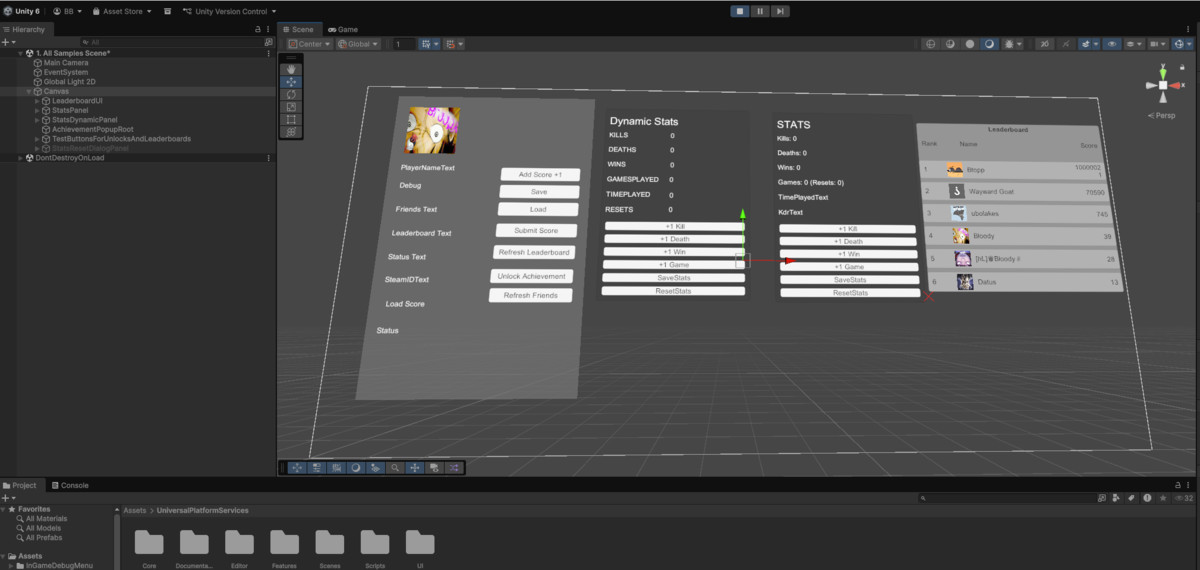The width and height of the screenshot is (1200, 570).
Task: Click the Step forward button
Action: tap(780, 11)
